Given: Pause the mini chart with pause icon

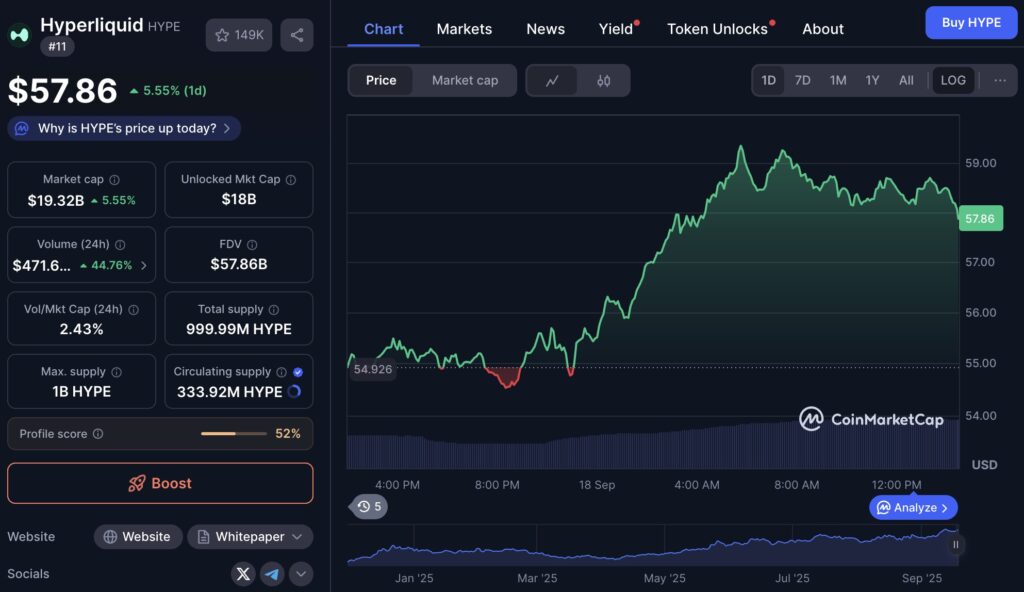Looking at the screenshot, I should 955,544.
